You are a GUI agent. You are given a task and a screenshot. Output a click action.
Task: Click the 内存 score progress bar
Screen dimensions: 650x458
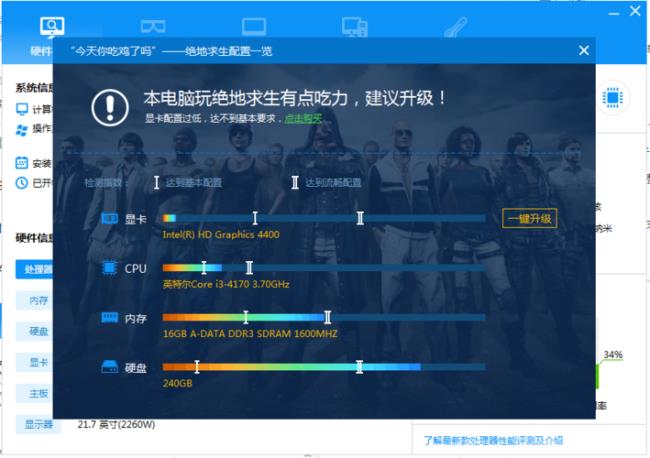click(x=324, y=317)
